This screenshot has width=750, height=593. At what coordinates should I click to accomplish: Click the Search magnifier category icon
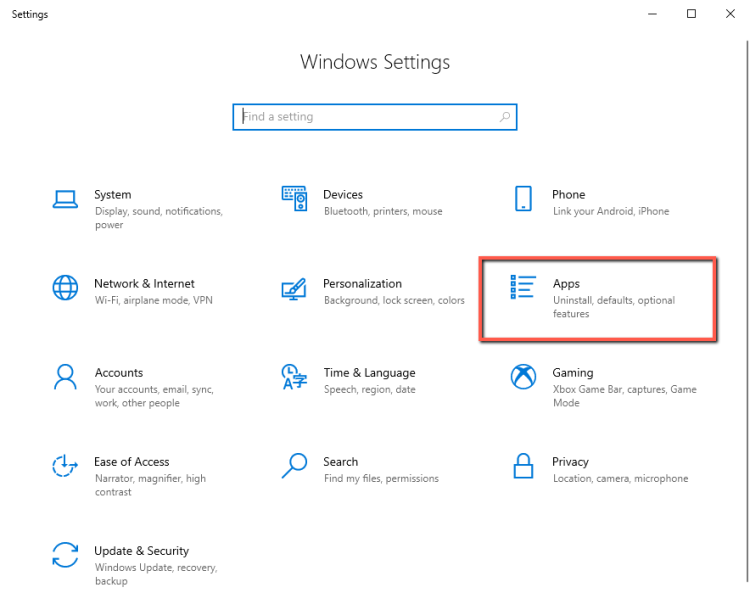[x=294, y=466]
